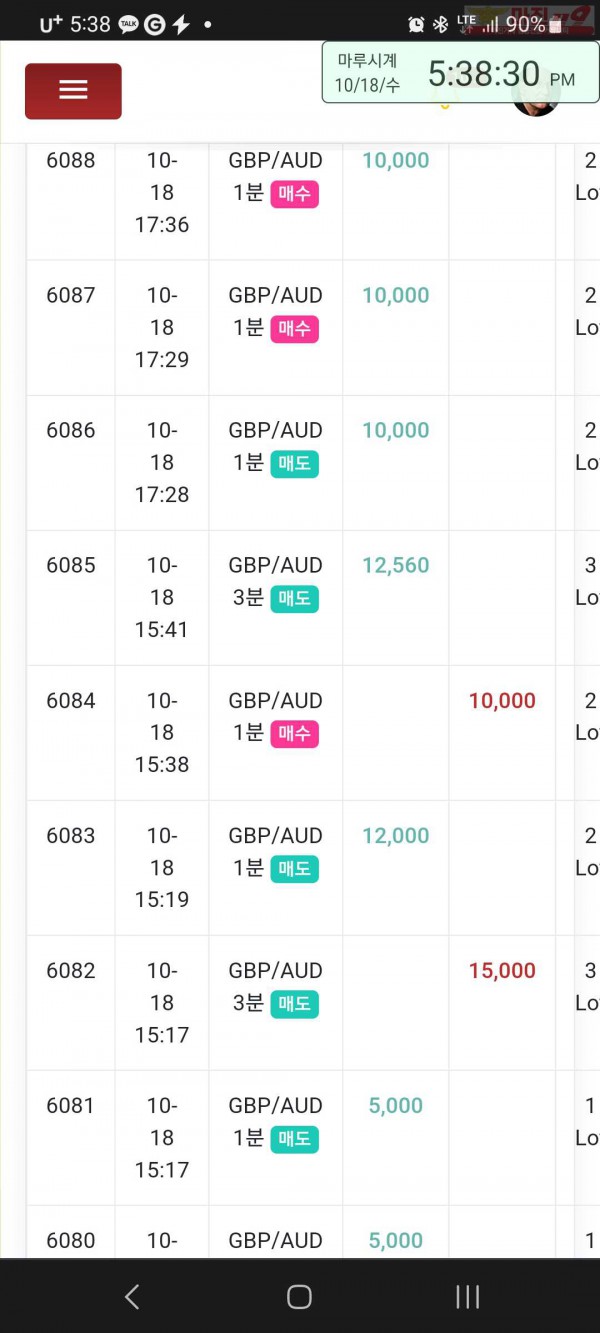The image size is (600, 1333).
Task: Click the 매수 badge in row 6084
Action: pos(294,734)
